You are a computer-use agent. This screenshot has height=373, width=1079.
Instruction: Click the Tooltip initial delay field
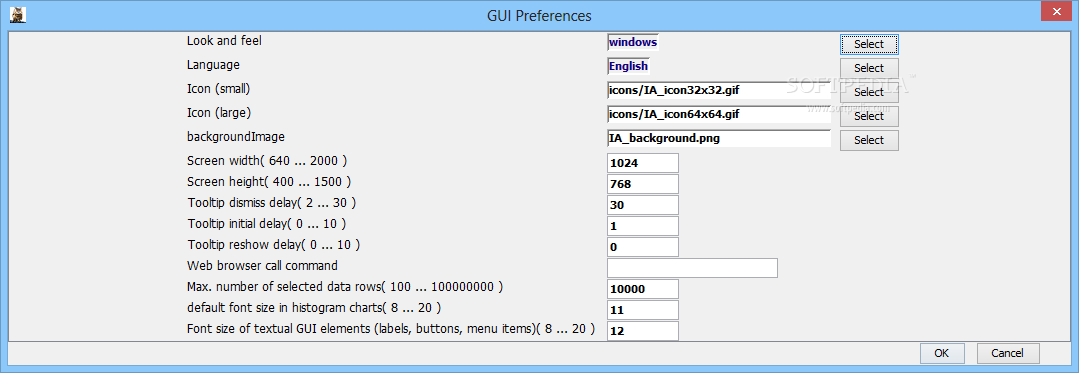coord(643,226)
